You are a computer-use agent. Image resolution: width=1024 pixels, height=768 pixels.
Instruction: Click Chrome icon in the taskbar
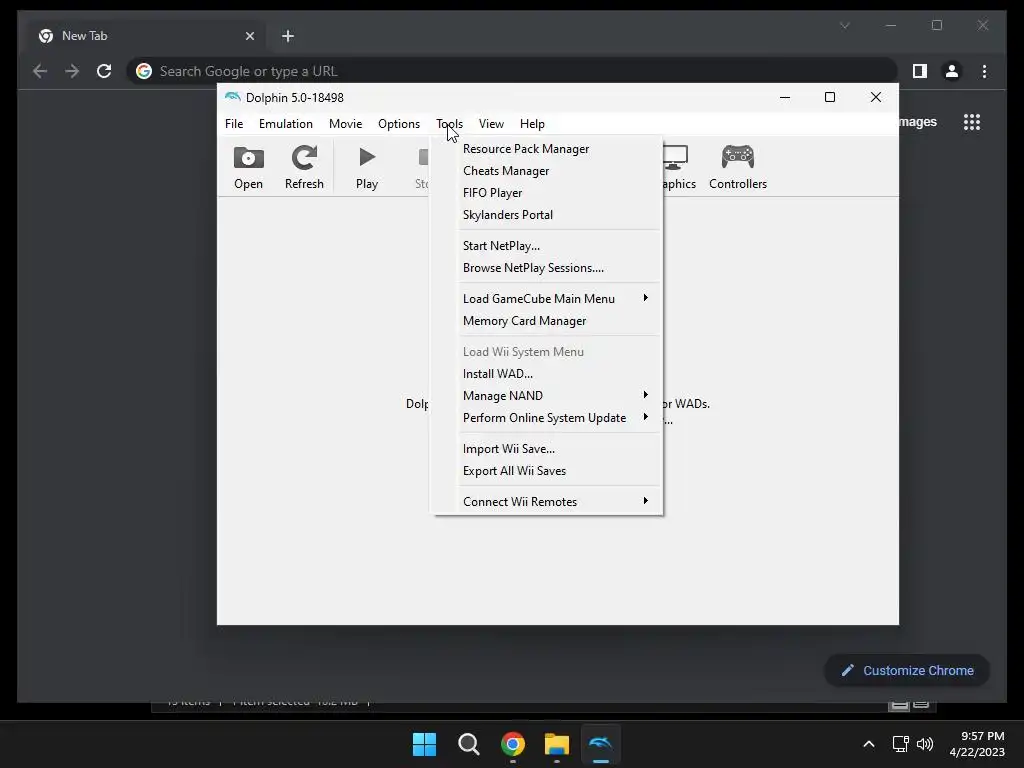click(513, 744)
